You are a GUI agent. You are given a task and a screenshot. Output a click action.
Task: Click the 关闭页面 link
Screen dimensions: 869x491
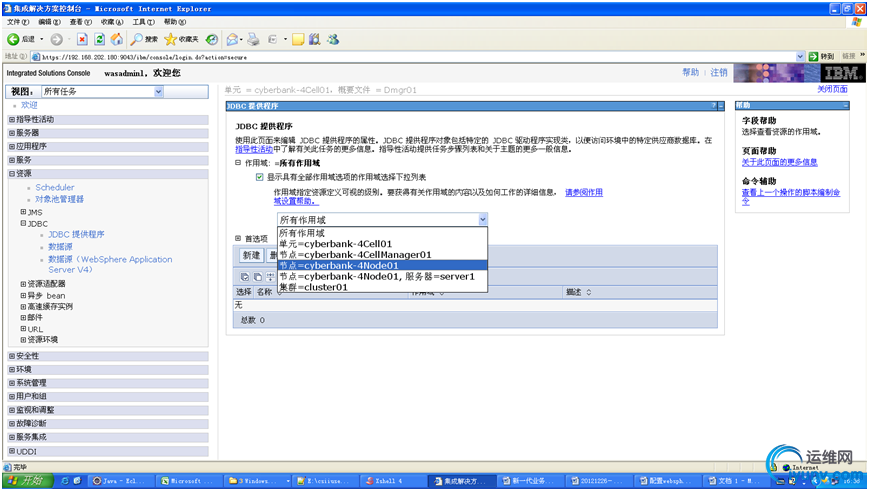pyautogui.click(x=832, y=89)
